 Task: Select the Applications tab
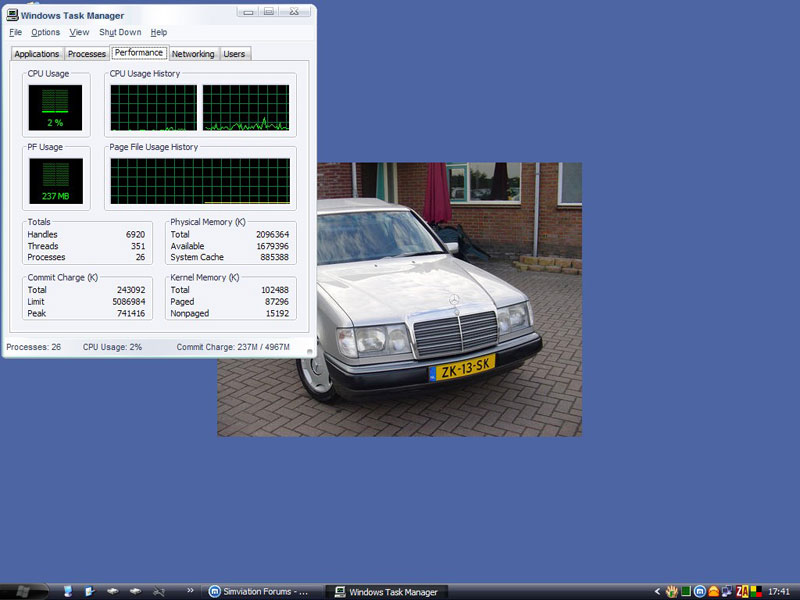click(37, 54)
